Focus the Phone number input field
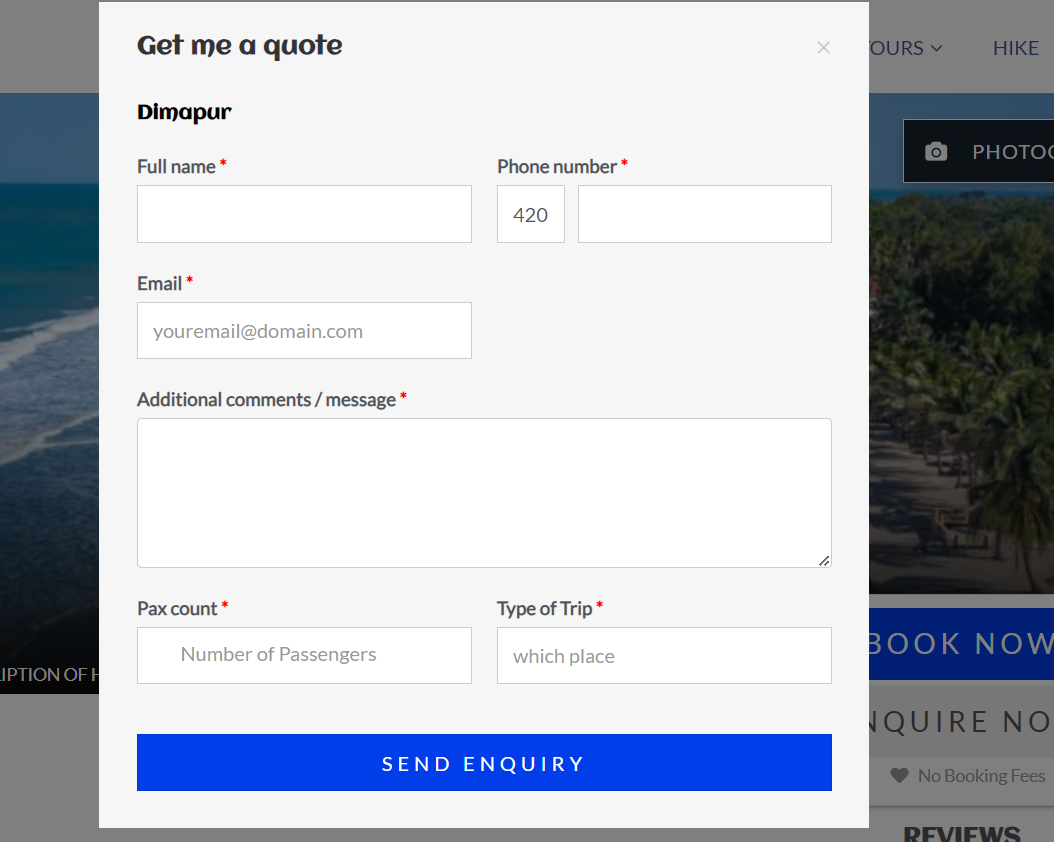 pyautogui.click(x=704, y=214)
